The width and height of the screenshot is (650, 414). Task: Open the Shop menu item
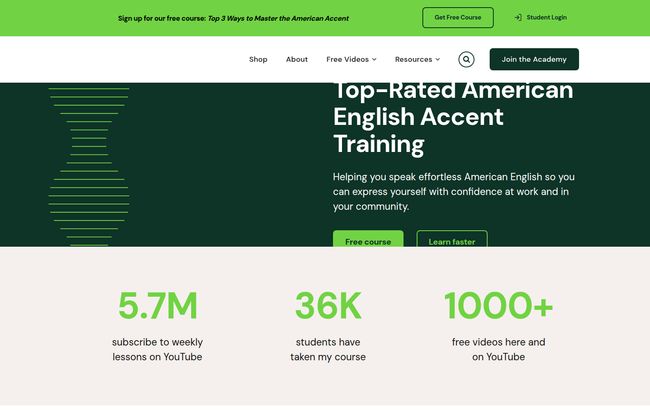pos(258,59)
